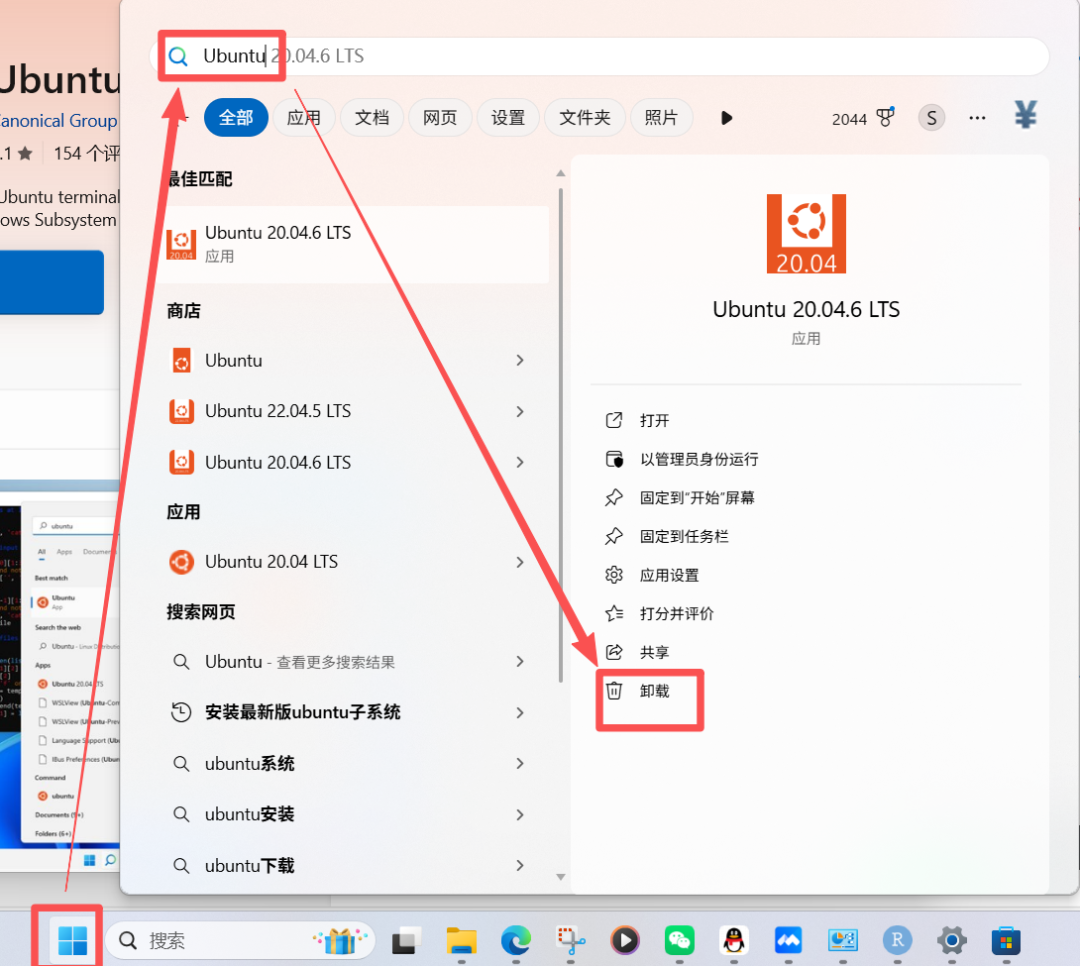Image resolution: width=1080 pixels, height=966 pixels.
Task: Open the three-dot more options menu
Action: tap(977, 118)
